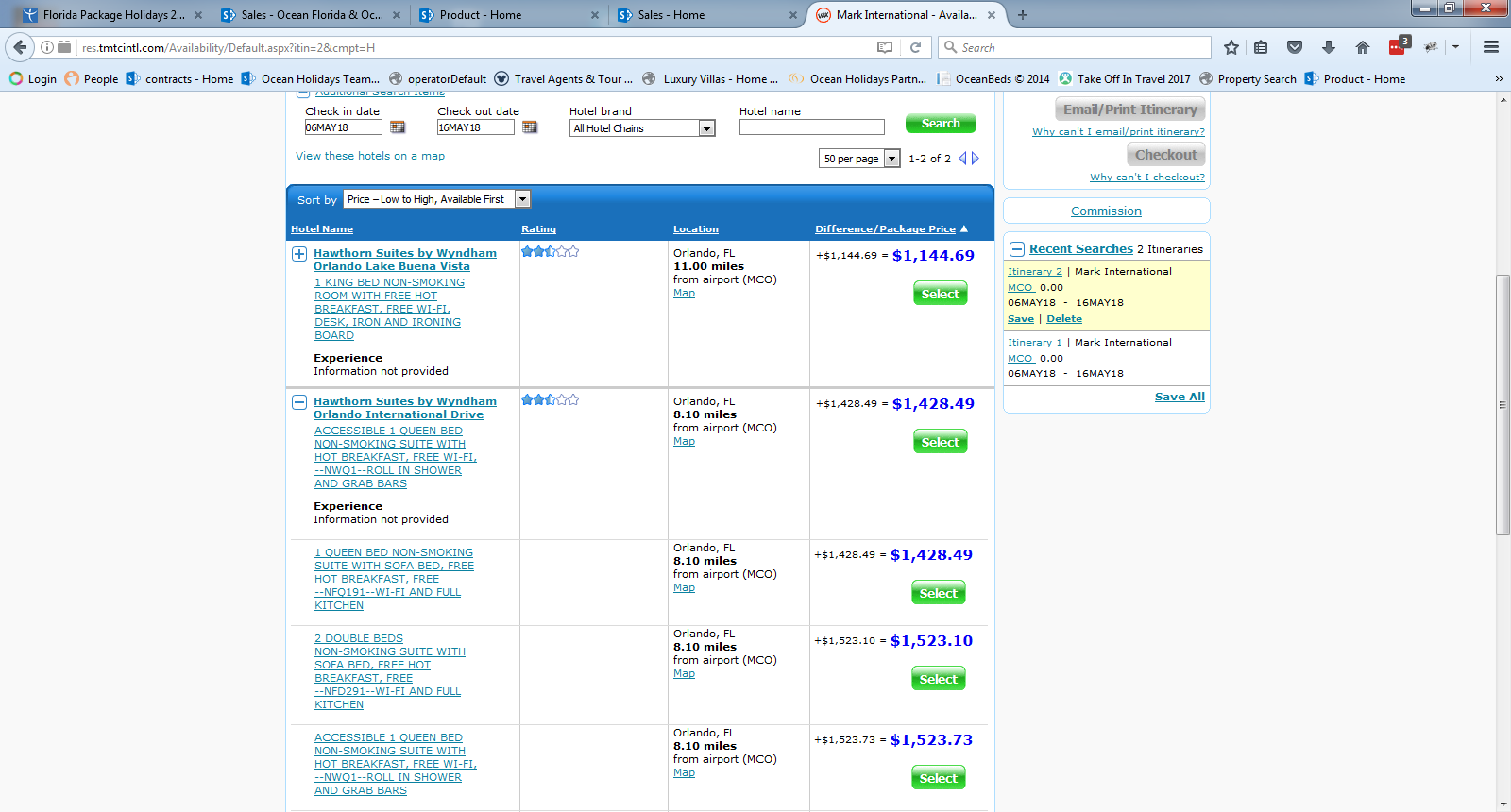This screenshot has height=812, width=1511.
Task: Open Map for the 11.00 miles hotel
Action: pyautogui.click(x=684, y=294)
